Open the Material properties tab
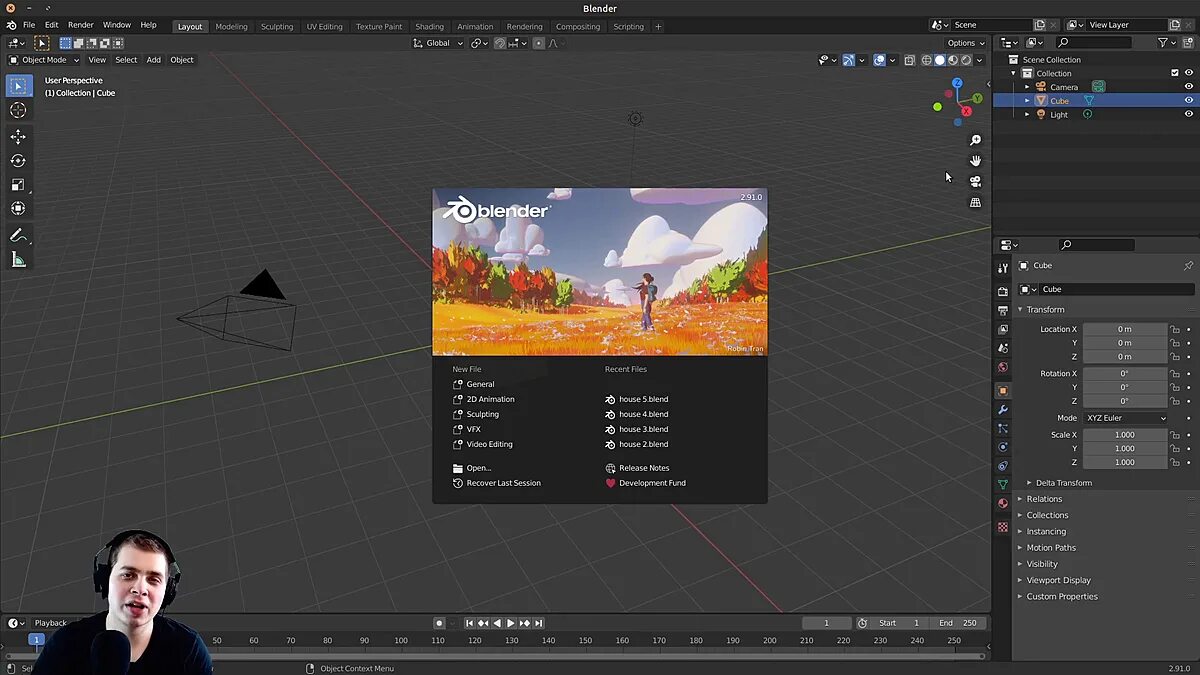The width and height of the screenshot is (1200, 675). tap(1003, 504)
